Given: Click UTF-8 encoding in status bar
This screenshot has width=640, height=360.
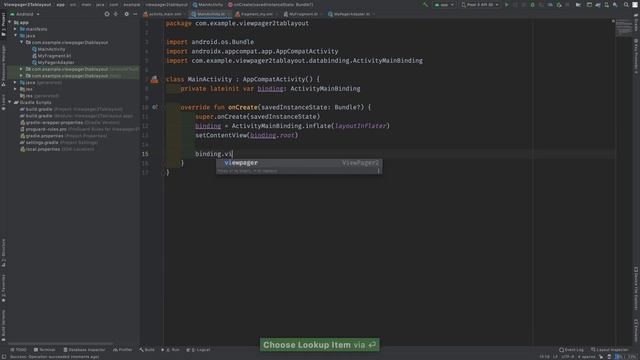Looking at the screenshot, I should 568,357.
